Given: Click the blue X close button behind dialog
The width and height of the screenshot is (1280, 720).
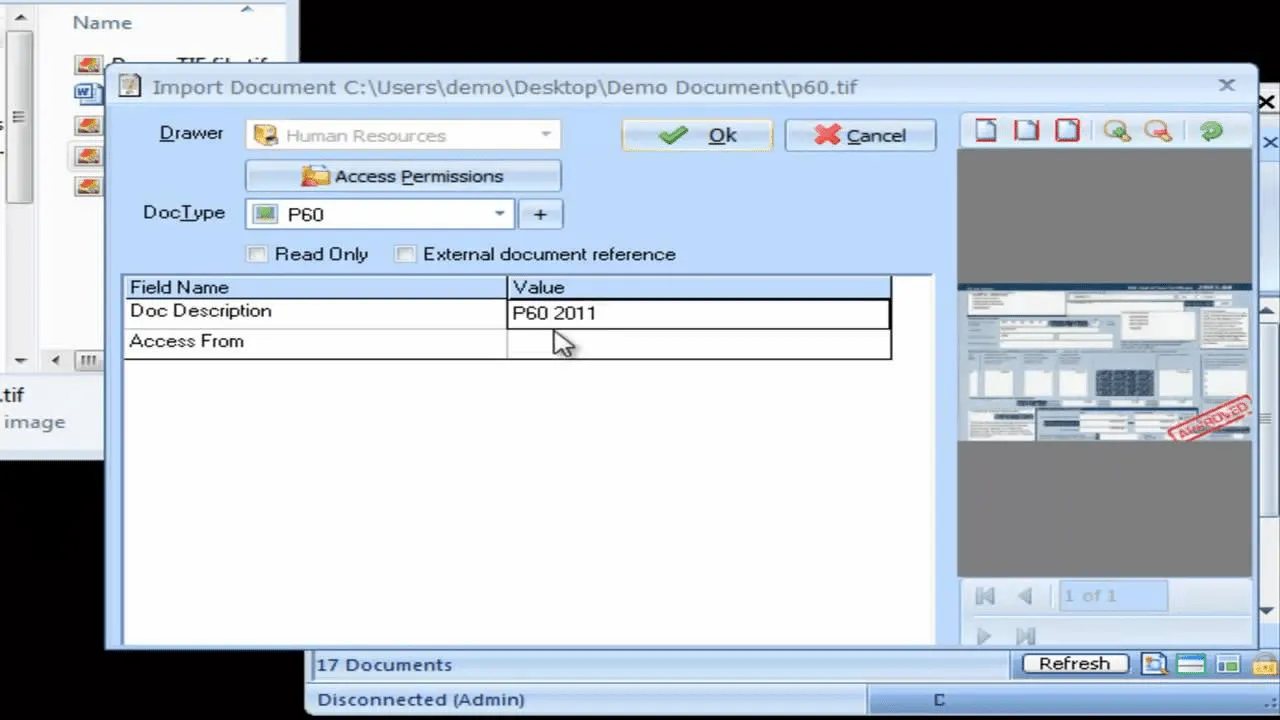Looking at the screenshot, I should (1270, 144).
